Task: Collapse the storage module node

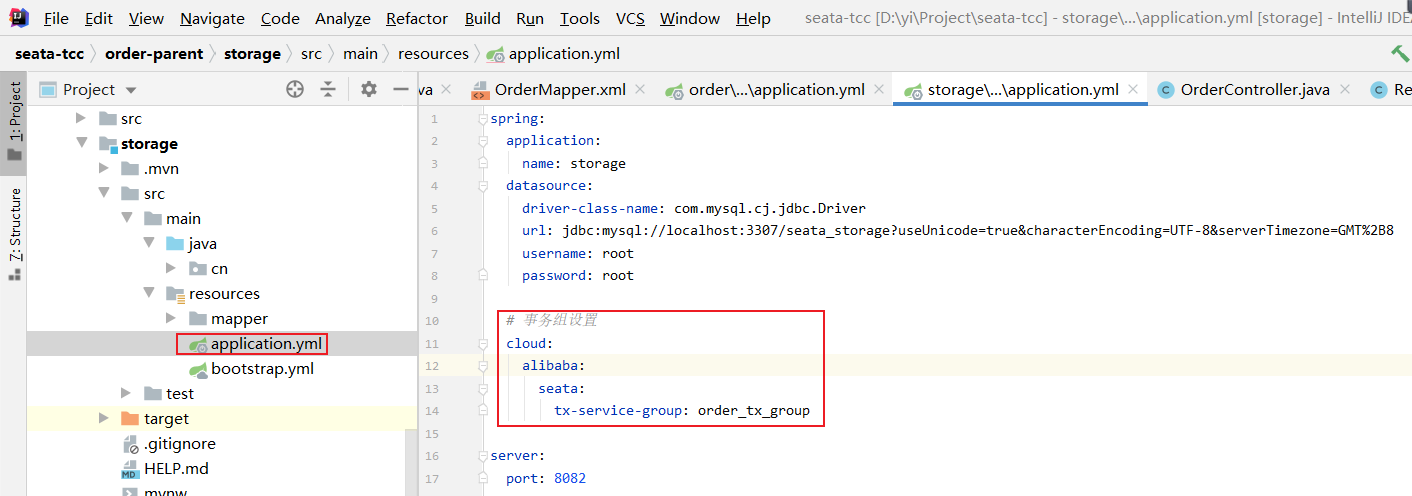Action: [x=81, y=144]
